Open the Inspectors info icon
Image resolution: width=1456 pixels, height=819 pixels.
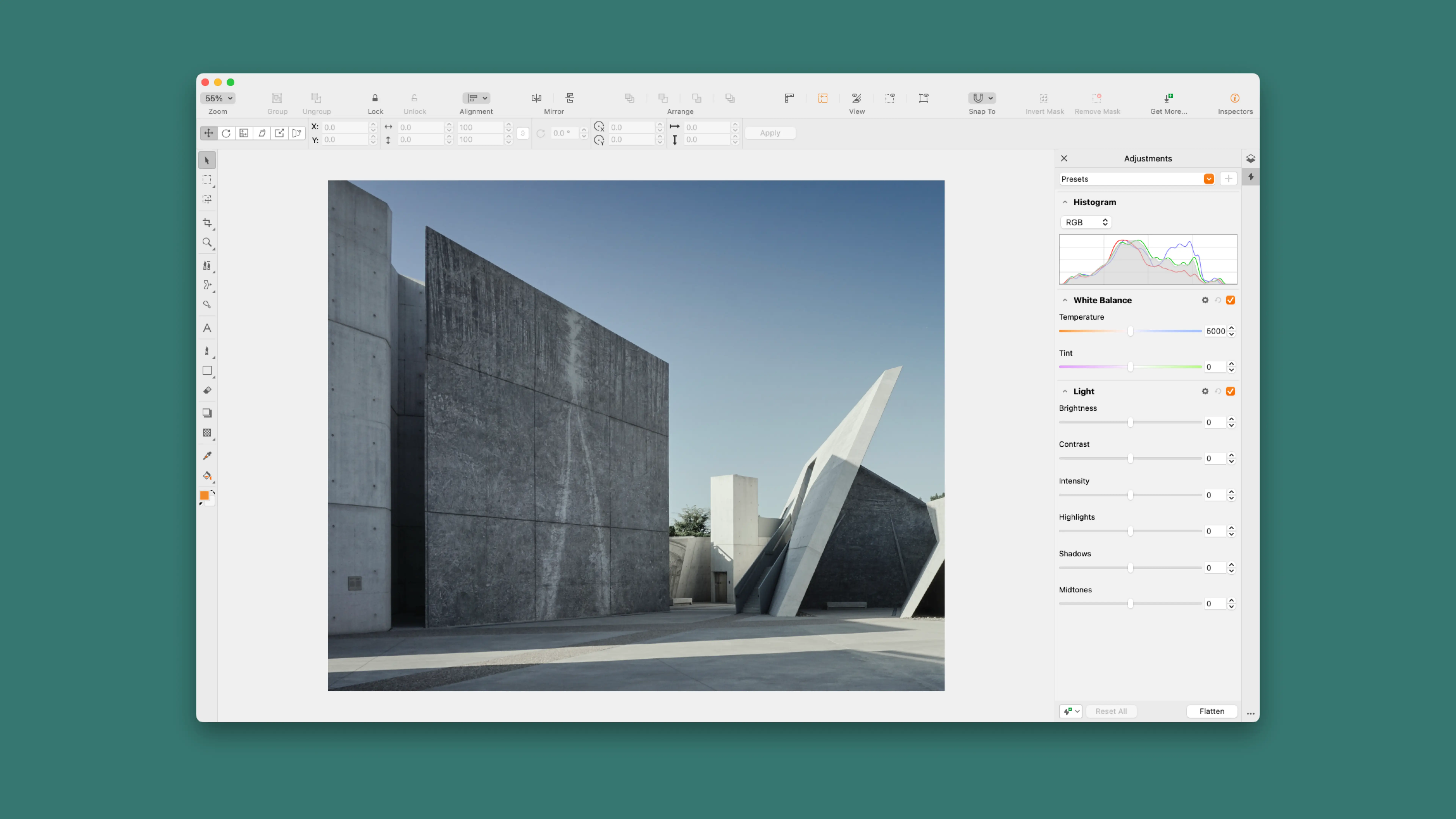click(x=1235, y=98)
